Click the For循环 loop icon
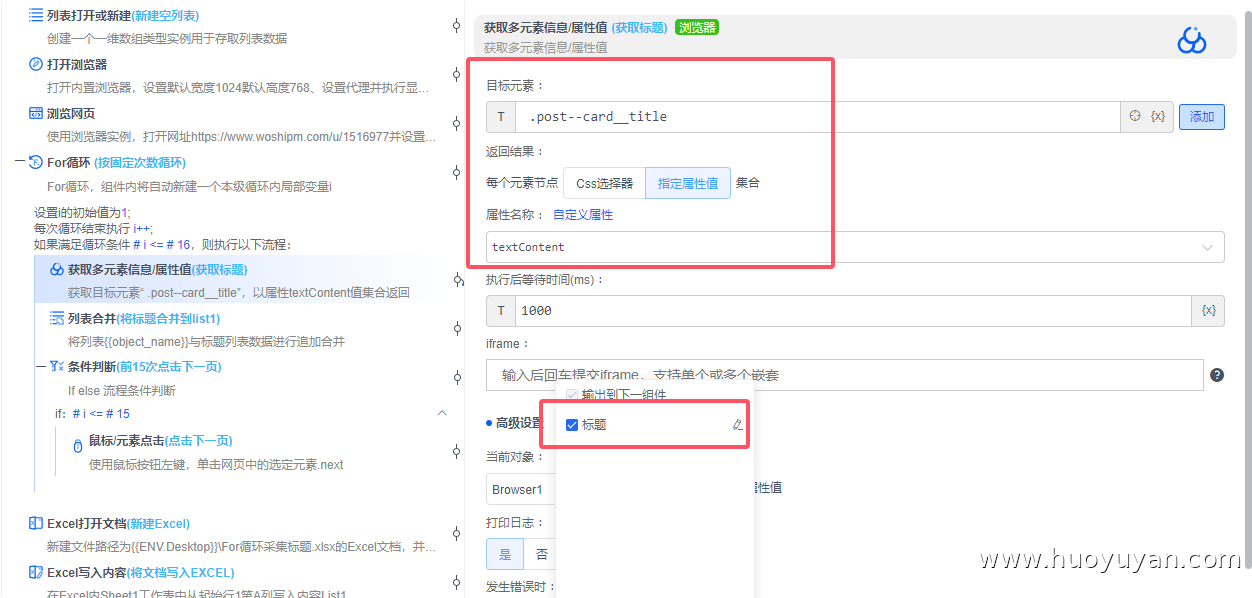 (x=36, y=162)
